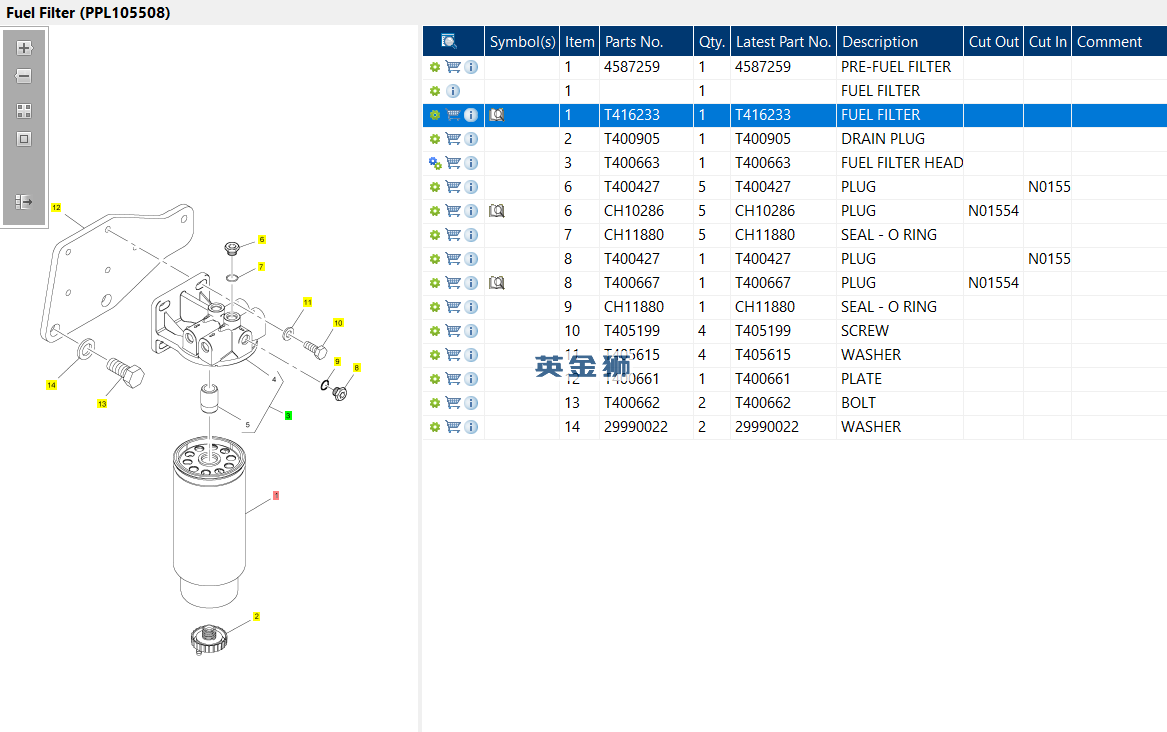Click double-gear icon for FUEL FILTER HEAD
Viewport: 1167px width, 732px height.
tap(435, 163)
